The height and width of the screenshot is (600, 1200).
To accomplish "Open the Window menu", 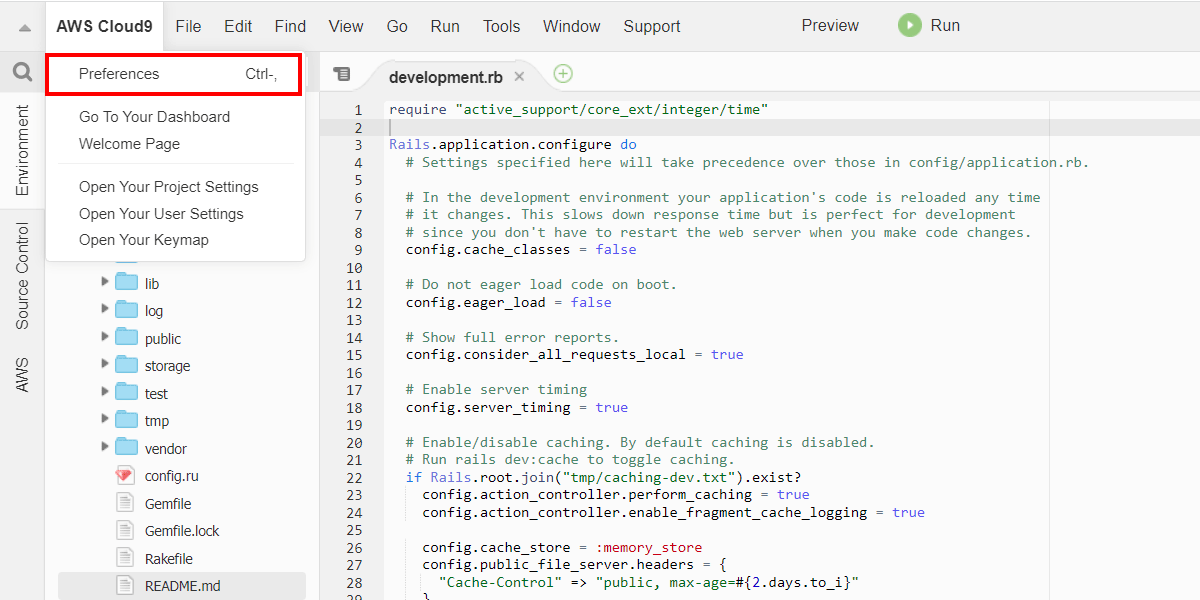I will click(572, 27).
